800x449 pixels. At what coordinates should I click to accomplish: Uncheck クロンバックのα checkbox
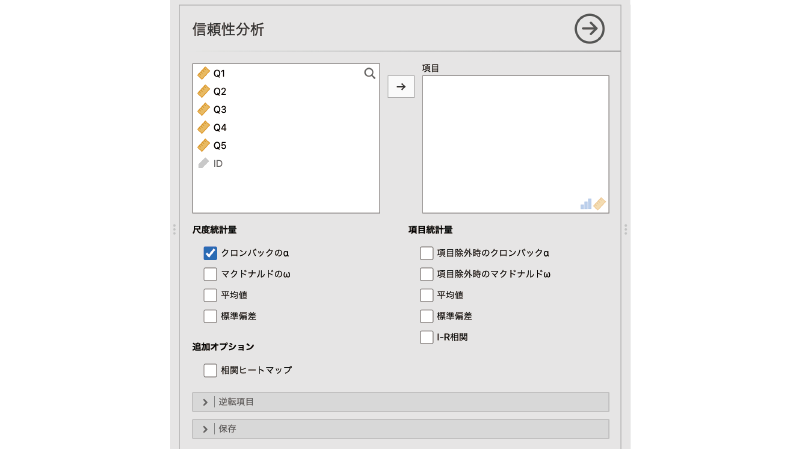(210, 254)
